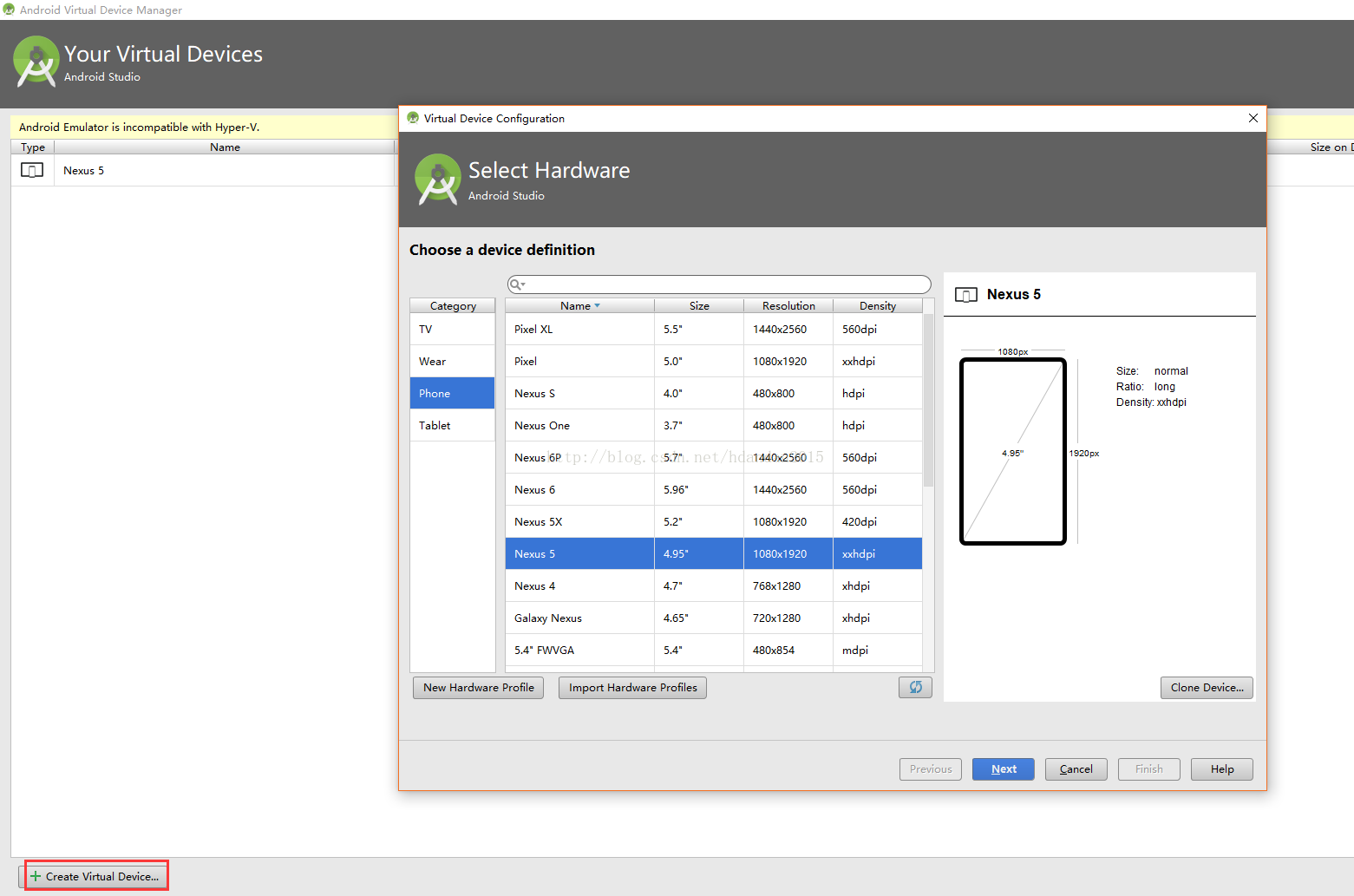Click Name column header in AVD Manager
This screenshot has width=1354, height=896.
click(x=225, y=147)
